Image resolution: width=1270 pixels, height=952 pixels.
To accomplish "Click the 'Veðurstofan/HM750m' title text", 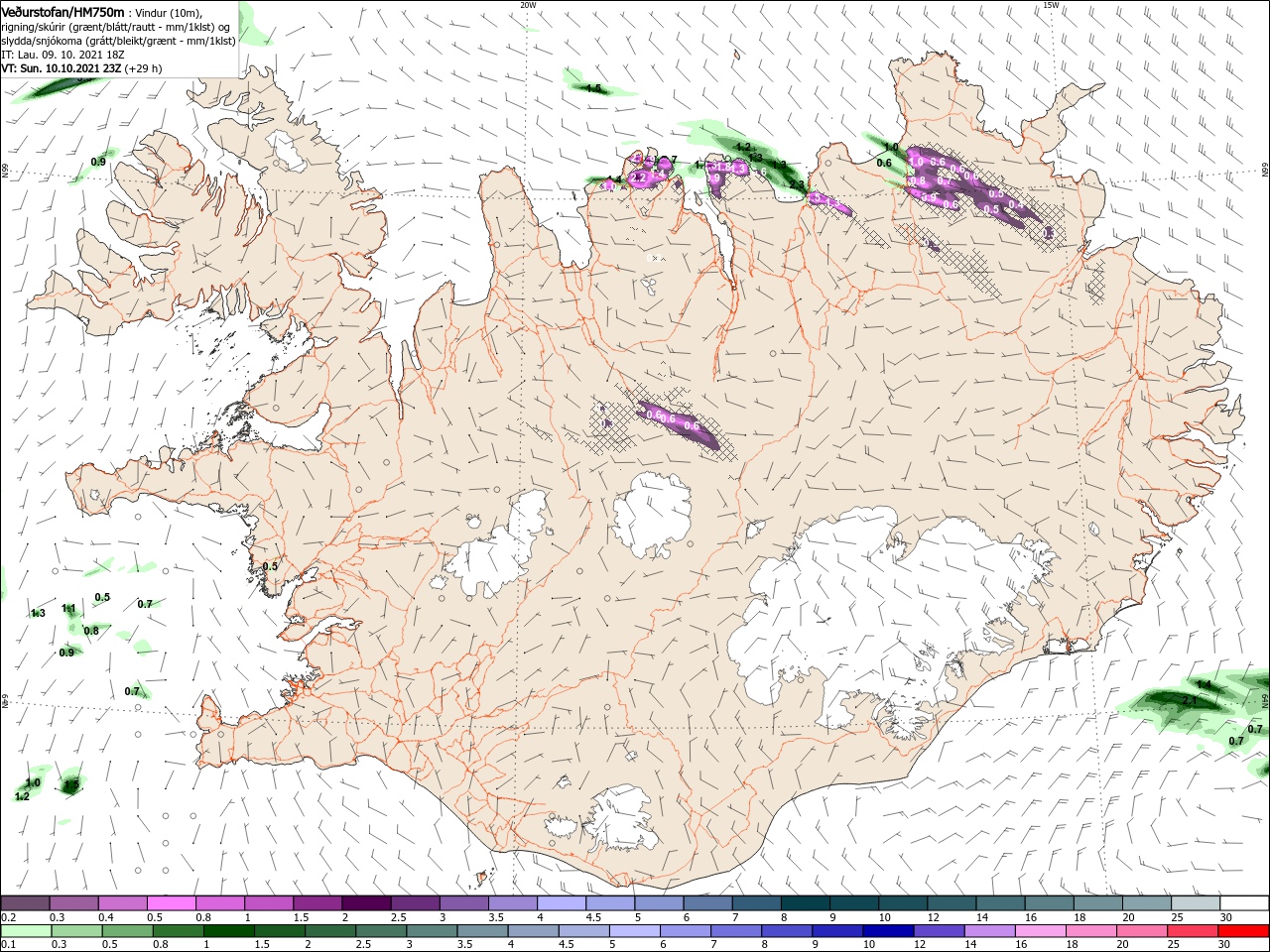I will pyautogui.click(x=63, y=12).
